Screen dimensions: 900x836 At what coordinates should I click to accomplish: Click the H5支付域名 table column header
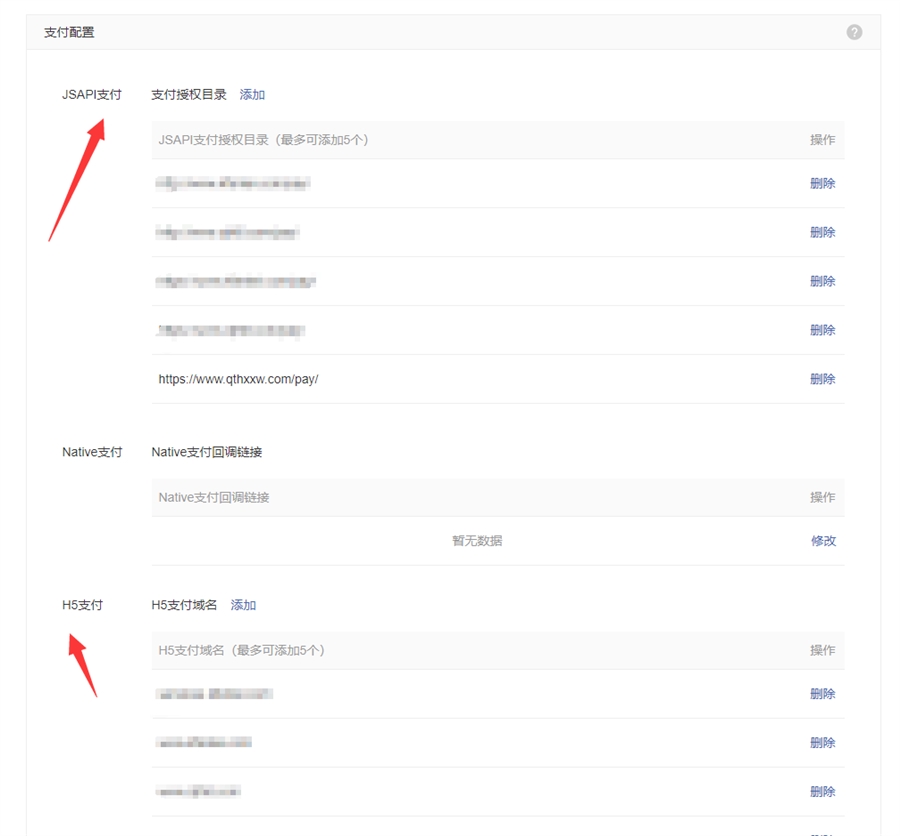tap(241, 650)
